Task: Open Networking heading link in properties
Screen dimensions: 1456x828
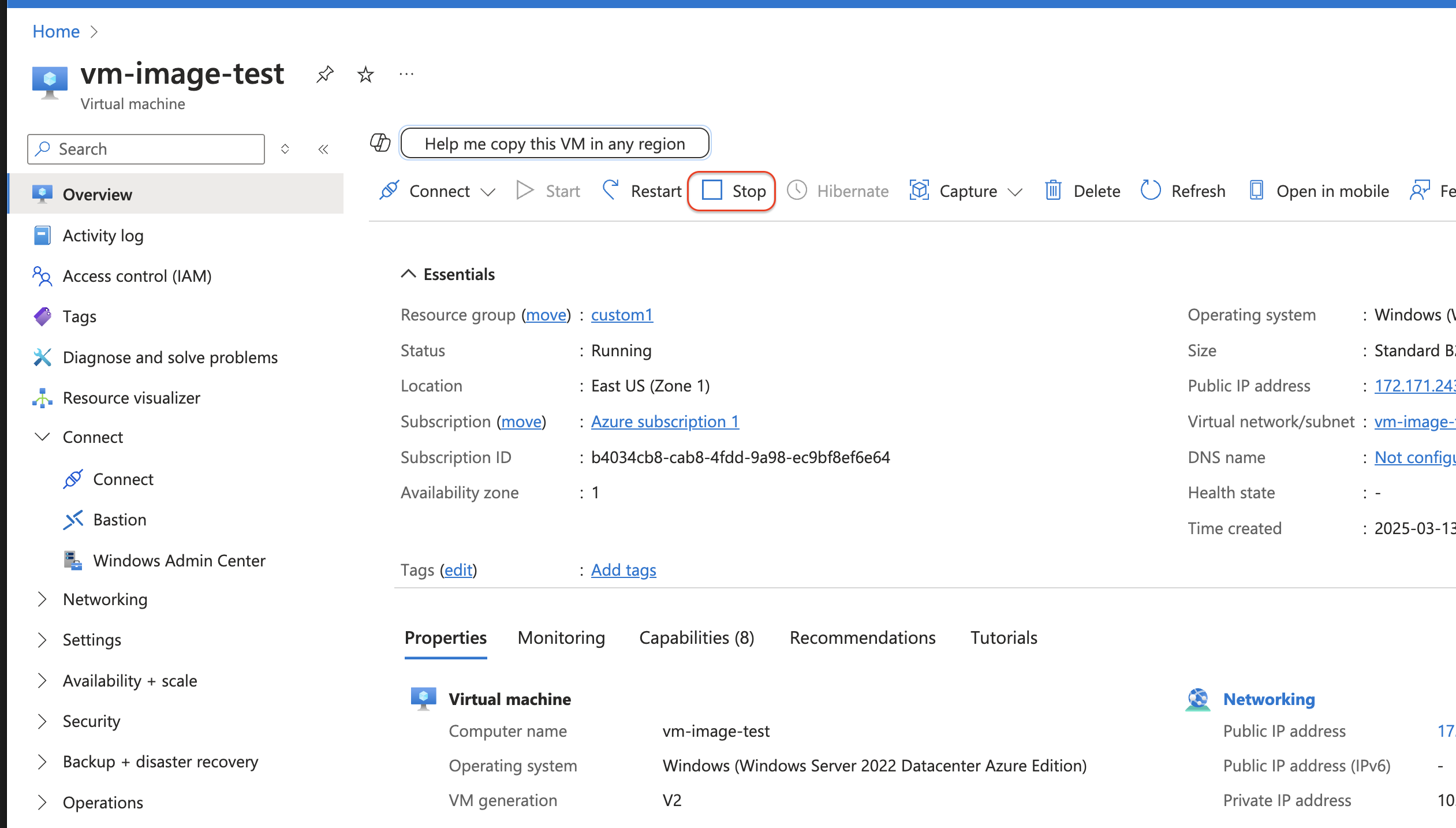Action: pos(1269,699)
